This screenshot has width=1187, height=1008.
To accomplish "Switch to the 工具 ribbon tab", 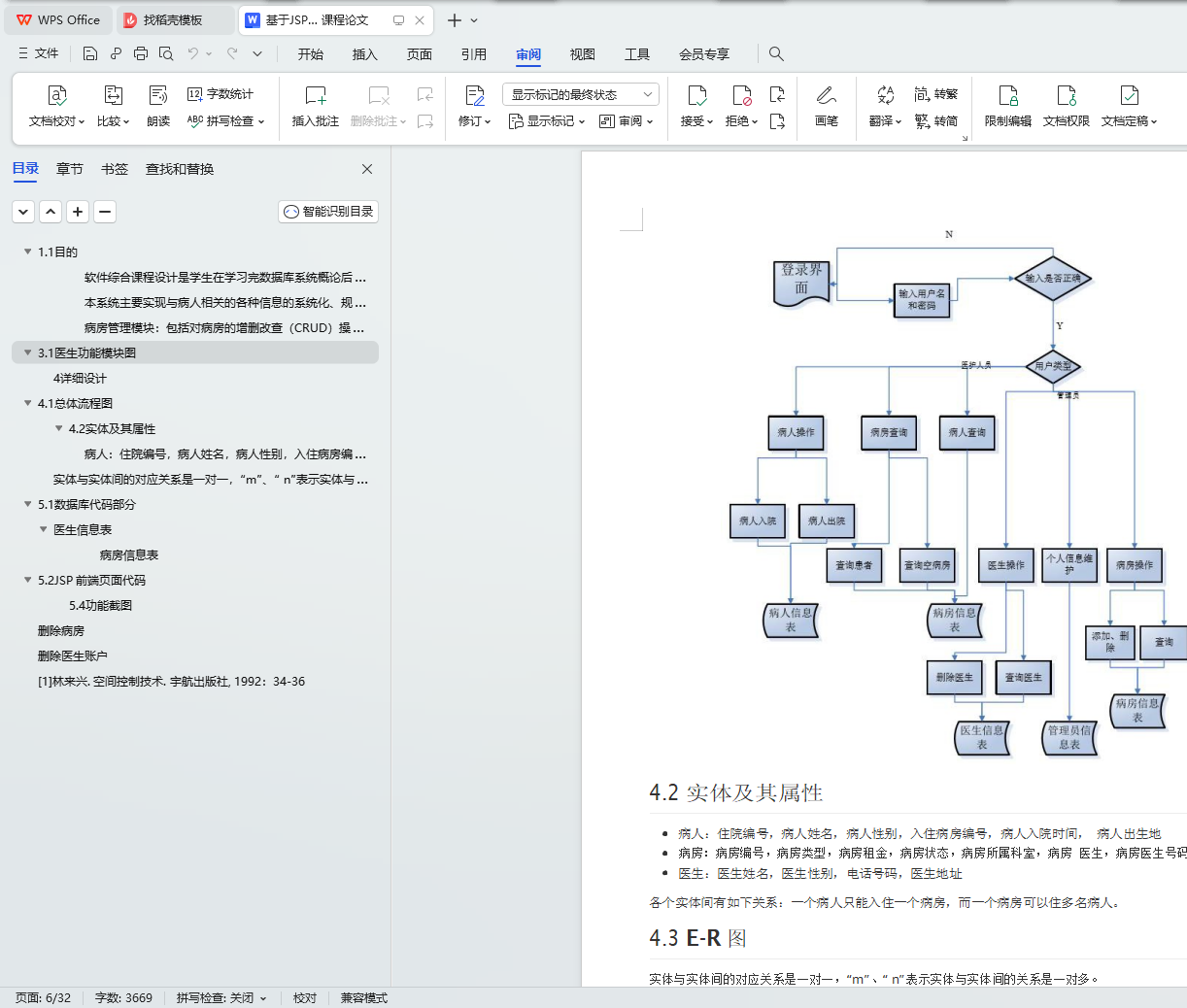I will (637, 54).
